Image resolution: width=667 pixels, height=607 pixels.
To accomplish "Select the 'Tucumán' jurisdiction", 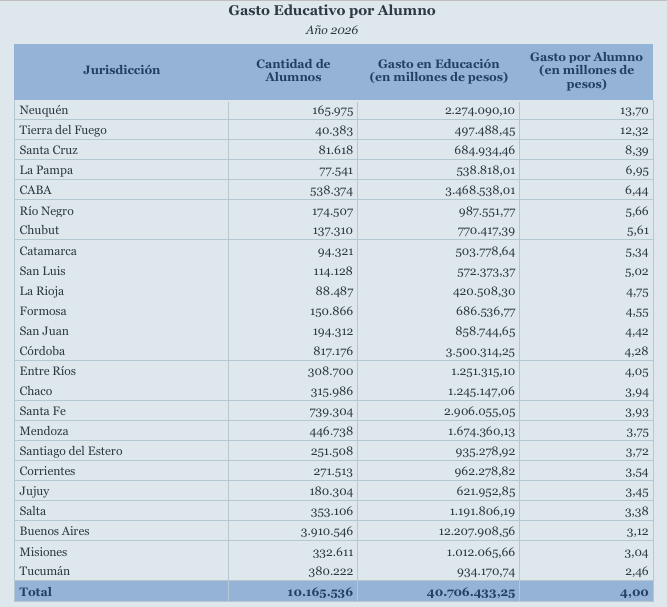I will (x=45, y=571).
